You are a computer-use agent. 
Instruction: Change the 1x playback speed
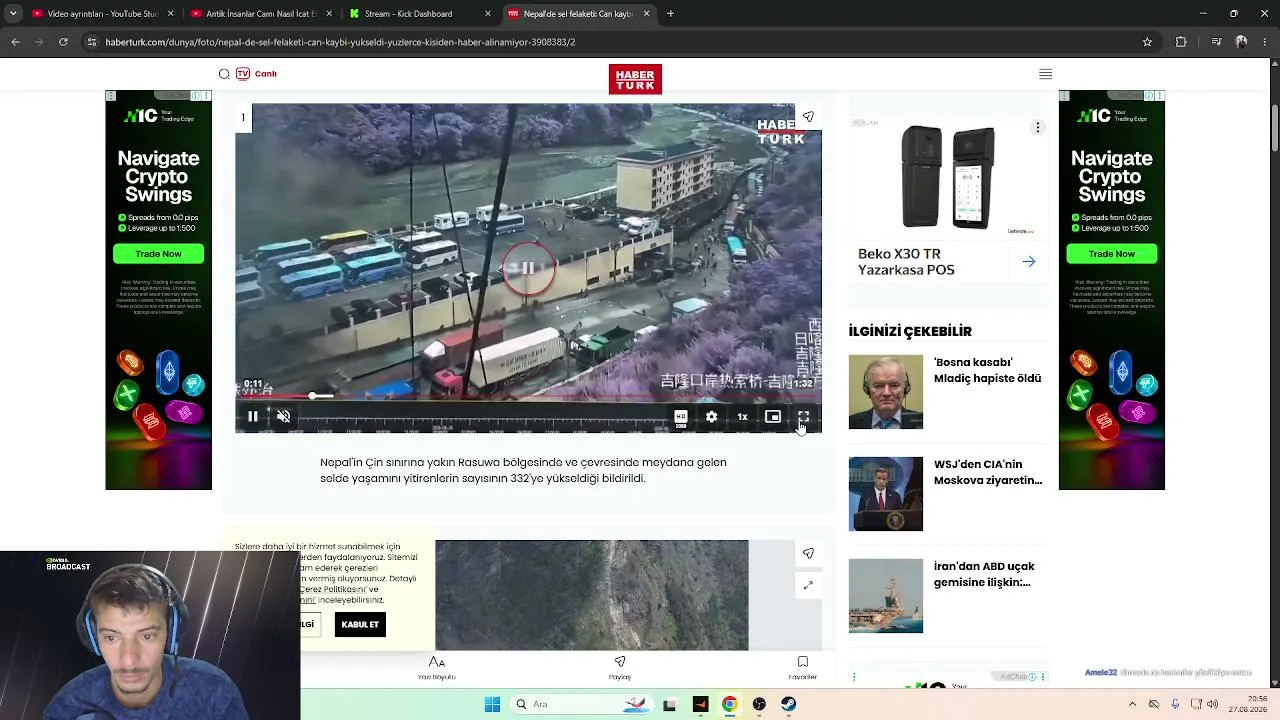click(x=742, y=417)
